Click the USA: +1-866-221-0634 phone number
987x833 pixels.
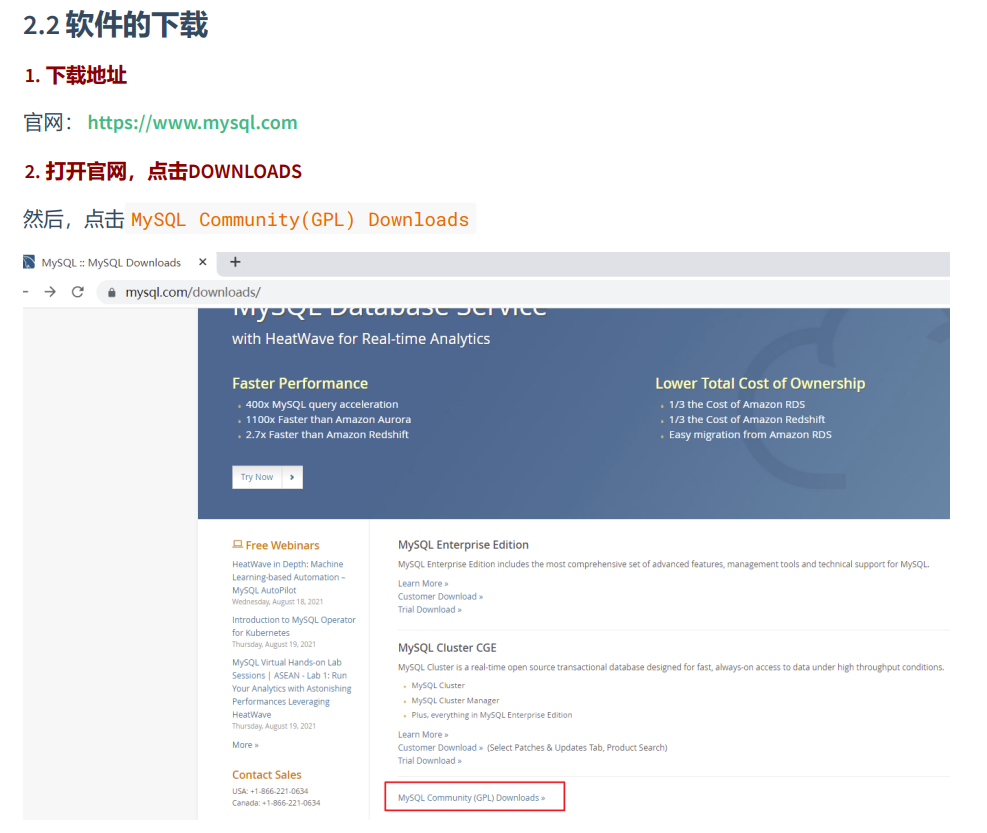(x=270, y=791)
